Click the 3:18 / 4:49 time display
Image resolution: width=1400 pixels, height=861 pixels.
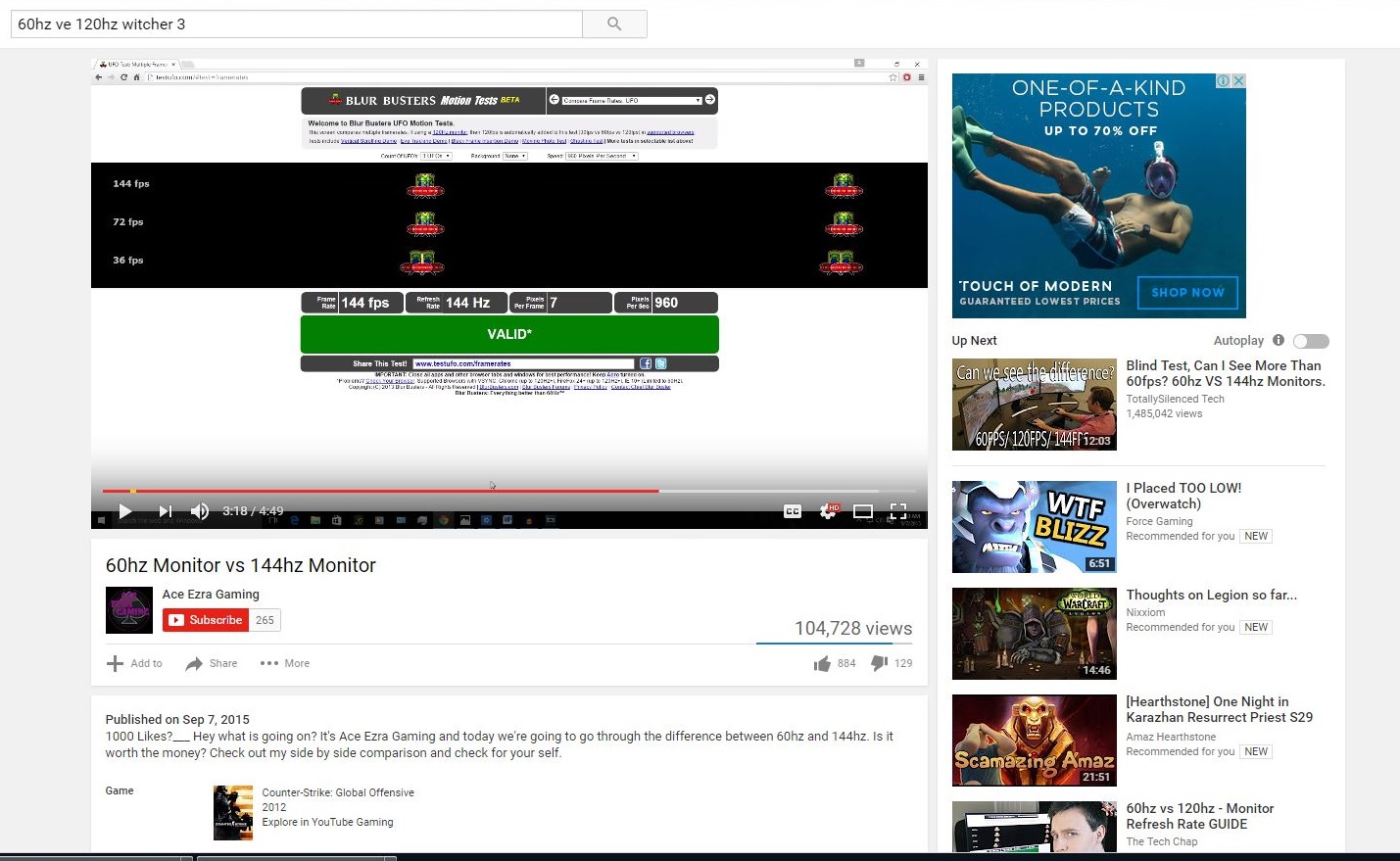[x=253, y=511]
